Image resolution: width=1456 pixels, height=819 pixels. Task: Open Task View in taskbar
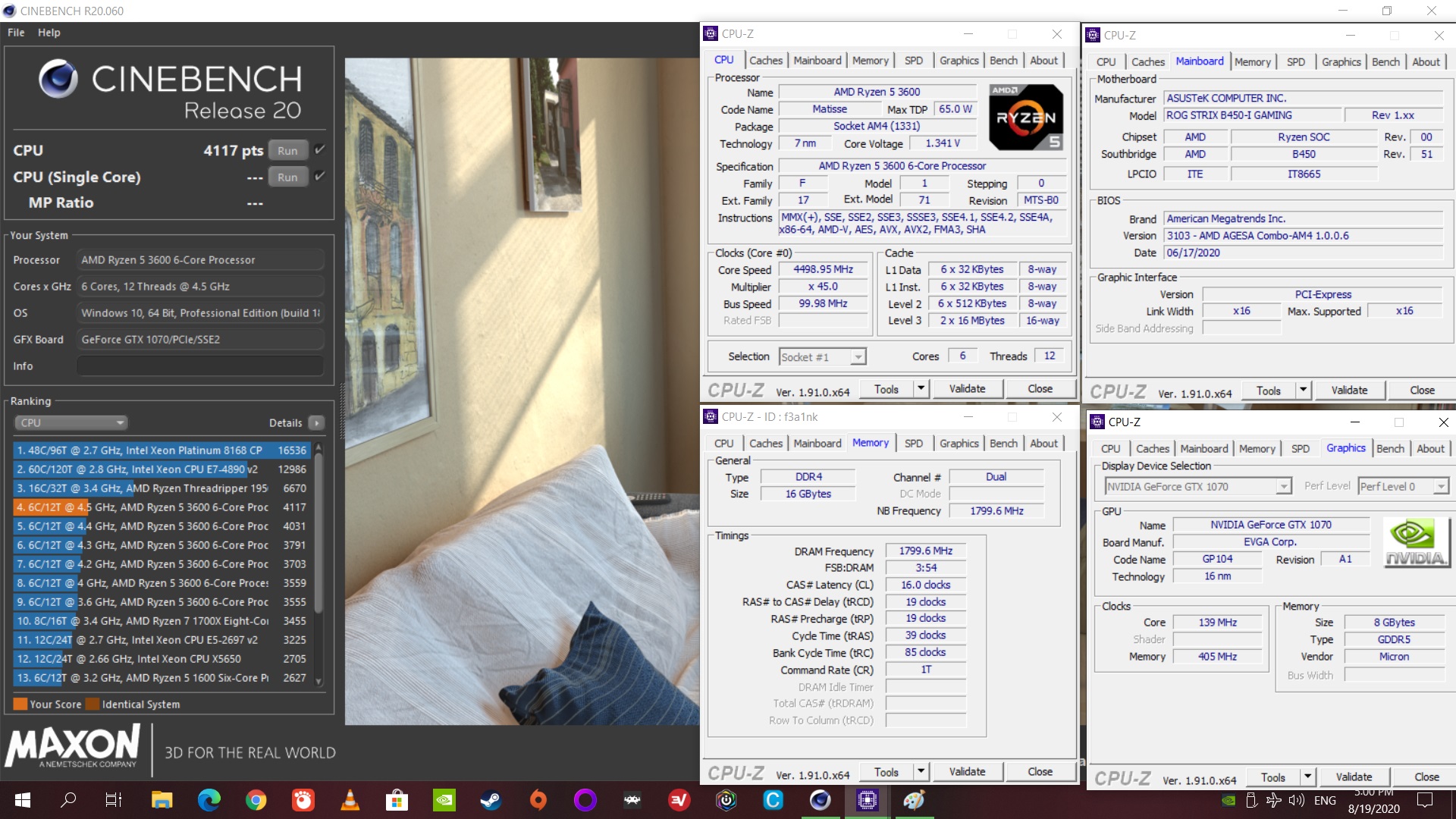[x=114, y=800]
